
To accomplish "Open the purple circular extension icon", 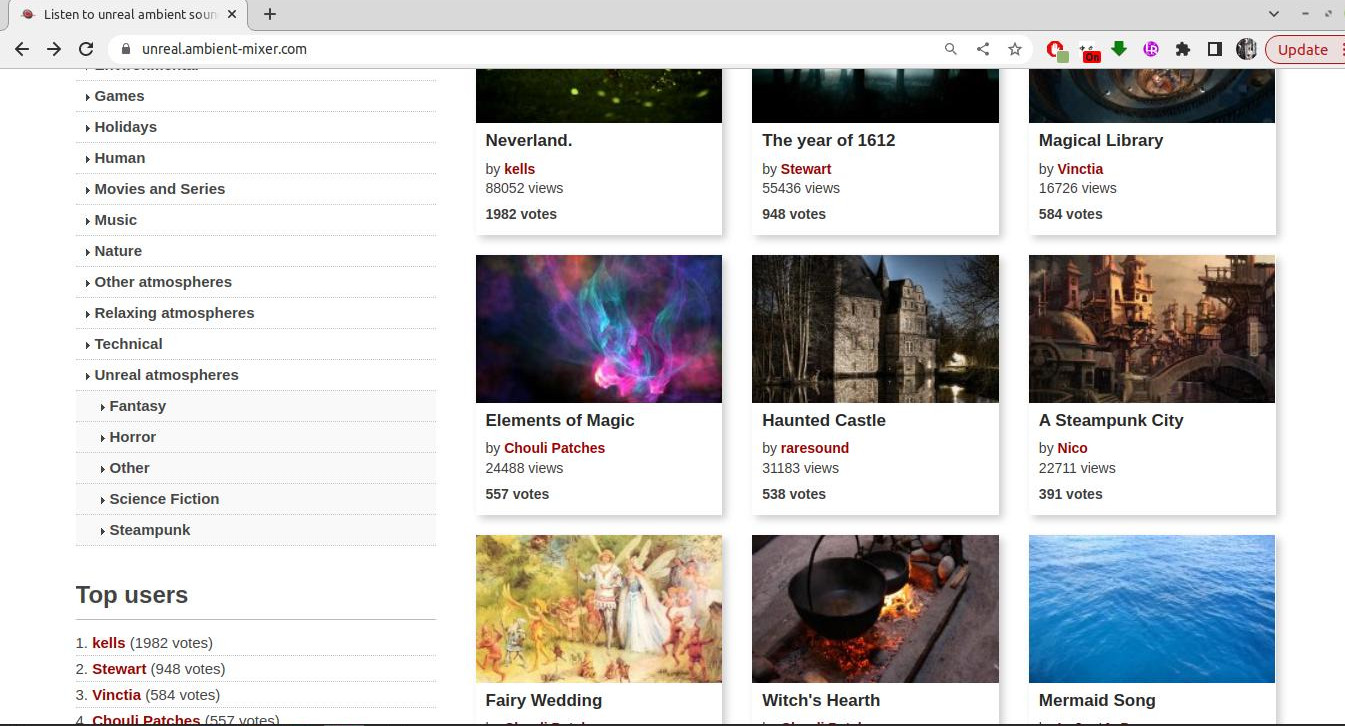I will point(1151,49).
